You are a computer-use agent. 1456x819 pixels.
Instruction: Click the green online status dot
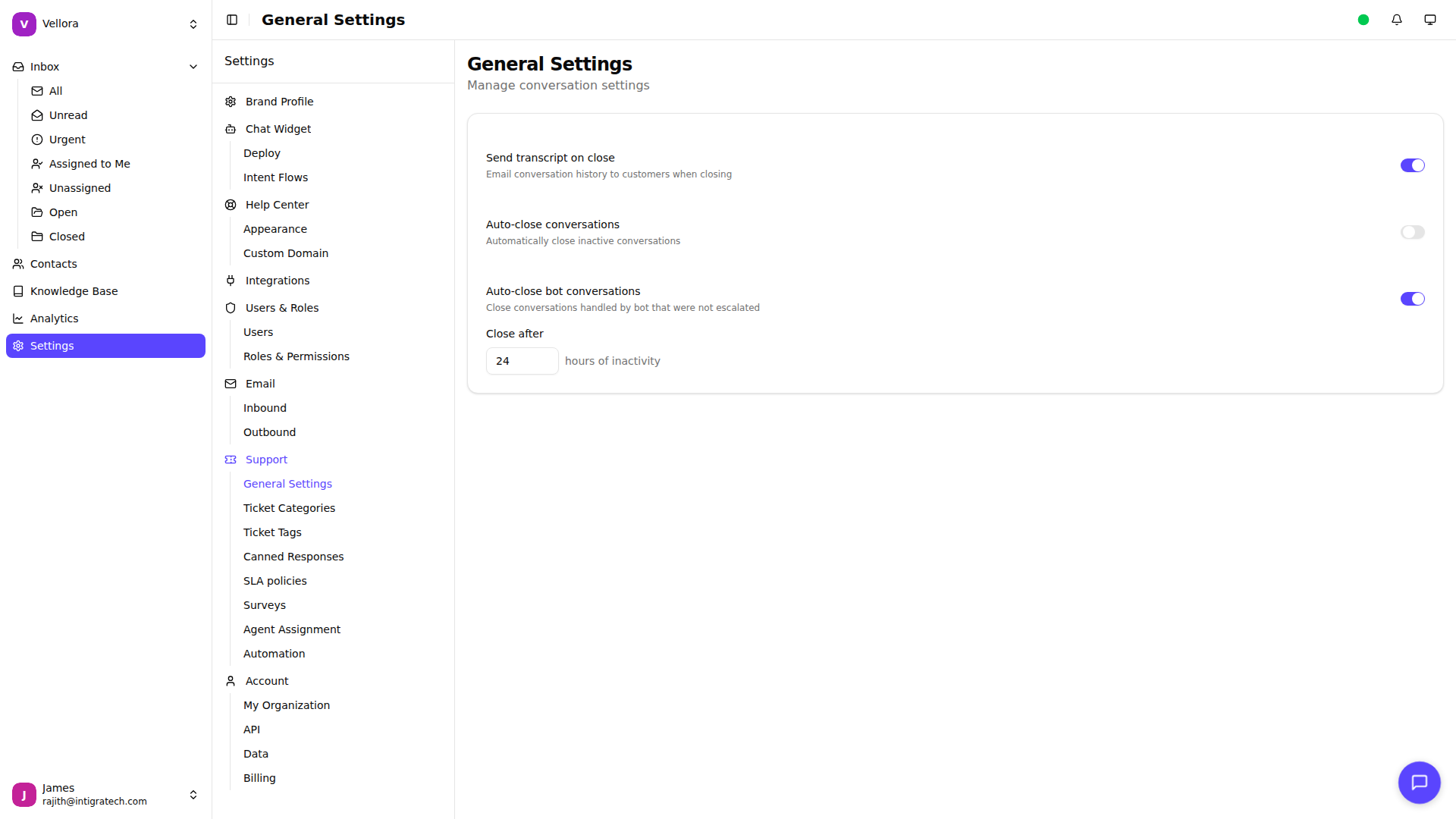pos(1363,20)
